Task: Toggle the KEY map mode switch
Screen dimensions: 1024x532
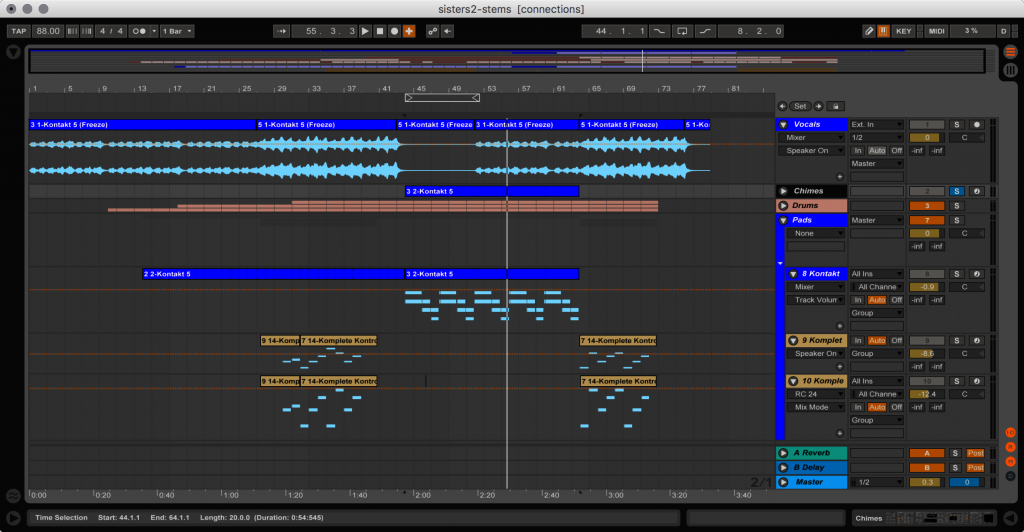Action: (904, 31)
